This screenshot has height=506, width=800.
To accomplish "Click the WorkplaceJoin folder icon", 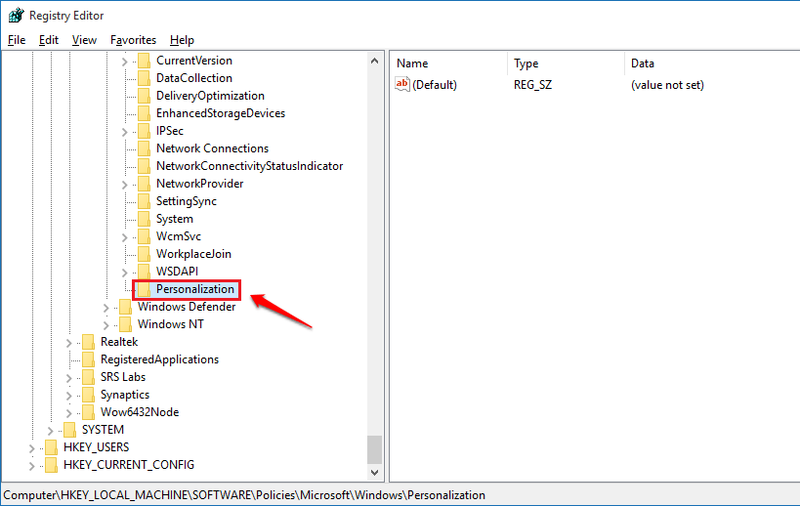I will tap(144, 254).
